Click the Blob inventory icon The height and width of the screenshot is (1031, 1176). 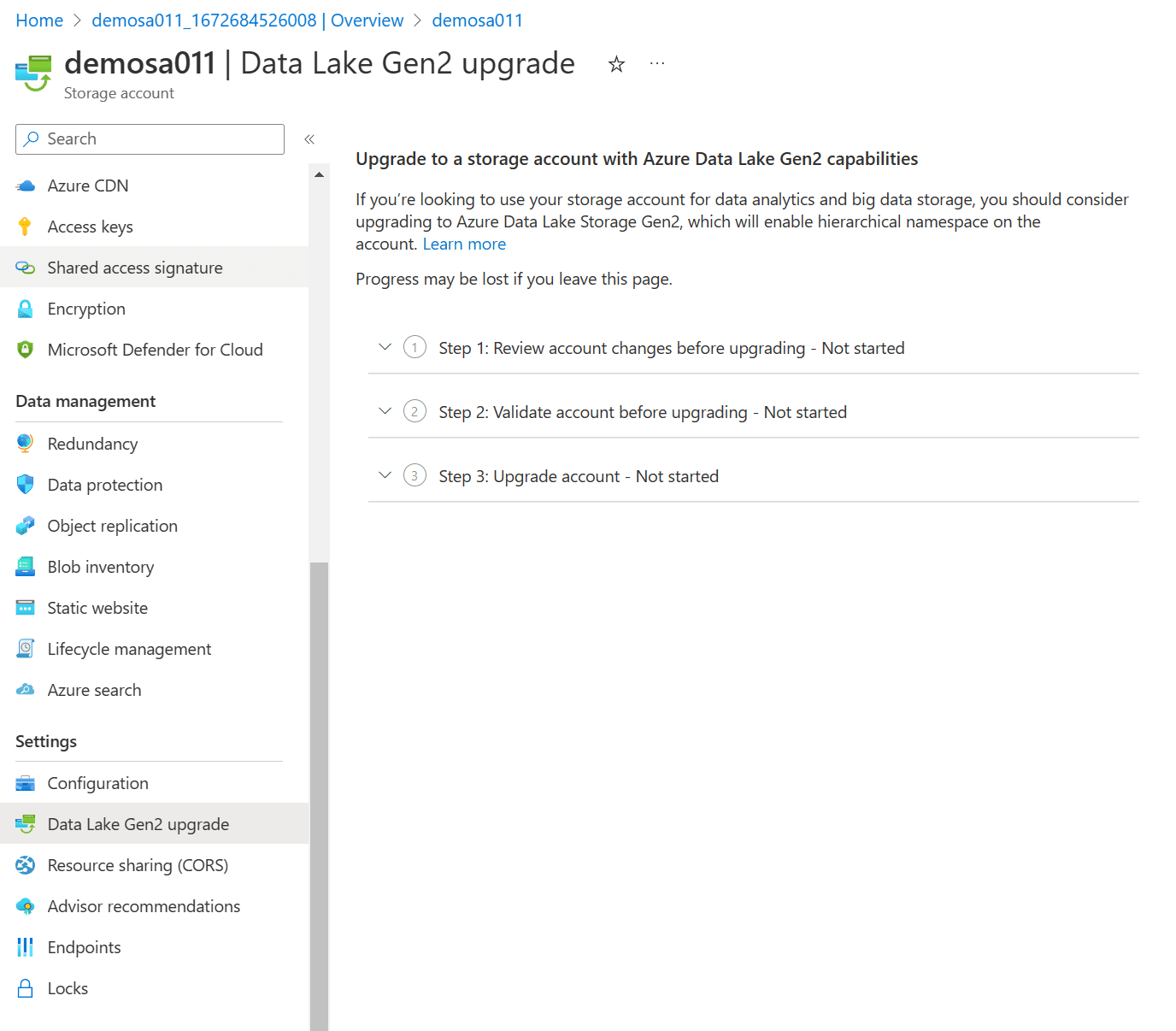[26, 567]
